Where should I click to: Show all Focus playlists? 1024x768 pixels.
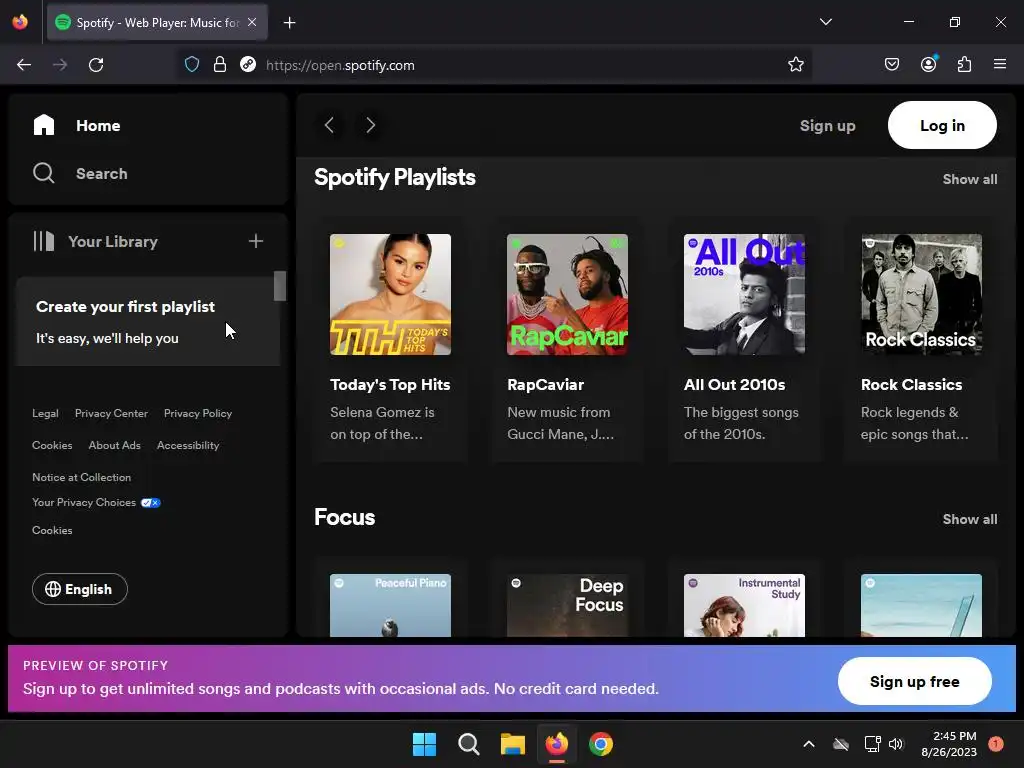970,519
